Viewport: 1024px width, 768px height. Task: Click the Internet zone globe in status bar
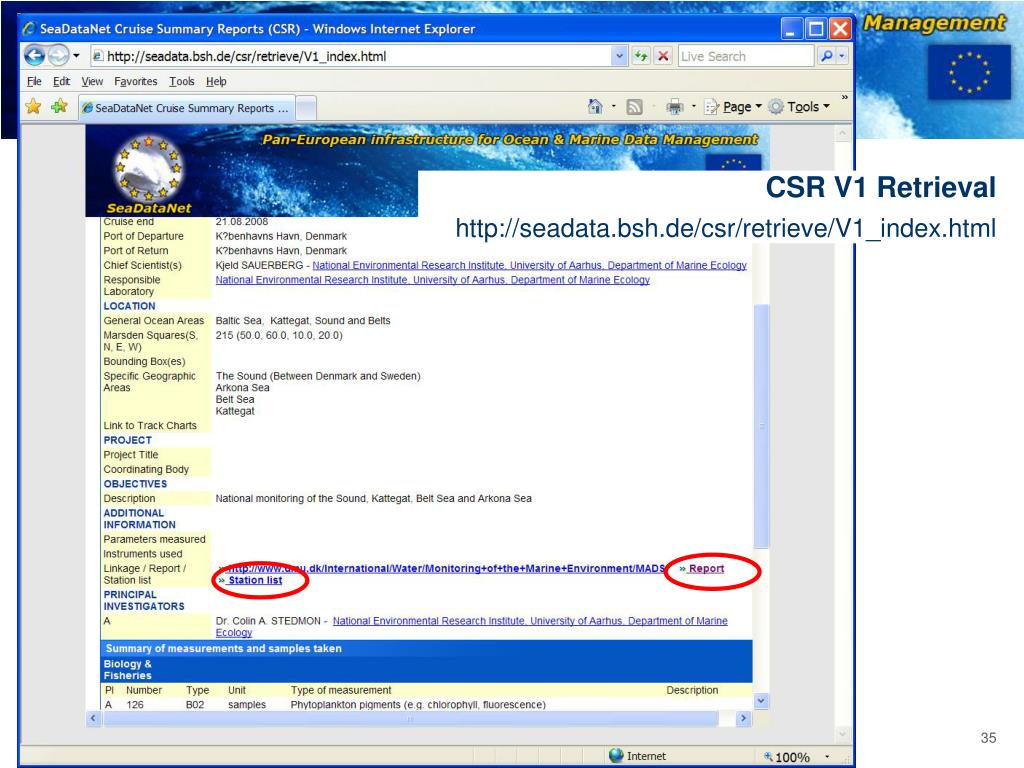[616, 756]
